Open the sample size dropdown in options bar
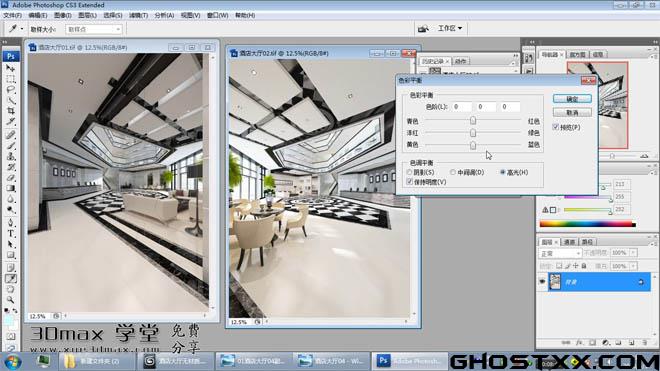The height and width of the screenshot is (371, 660). [94, 29]
